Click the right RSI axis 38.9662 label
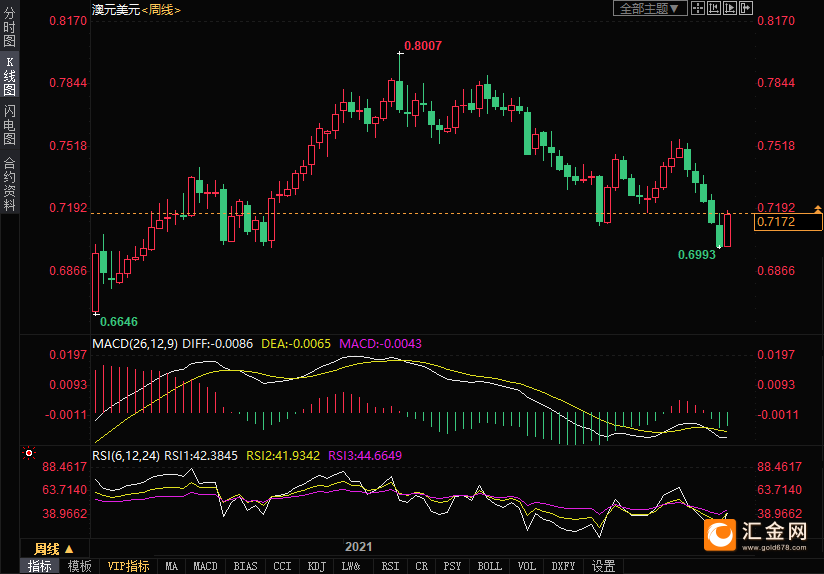Screen dimensions: 824x574 (780, 514)
